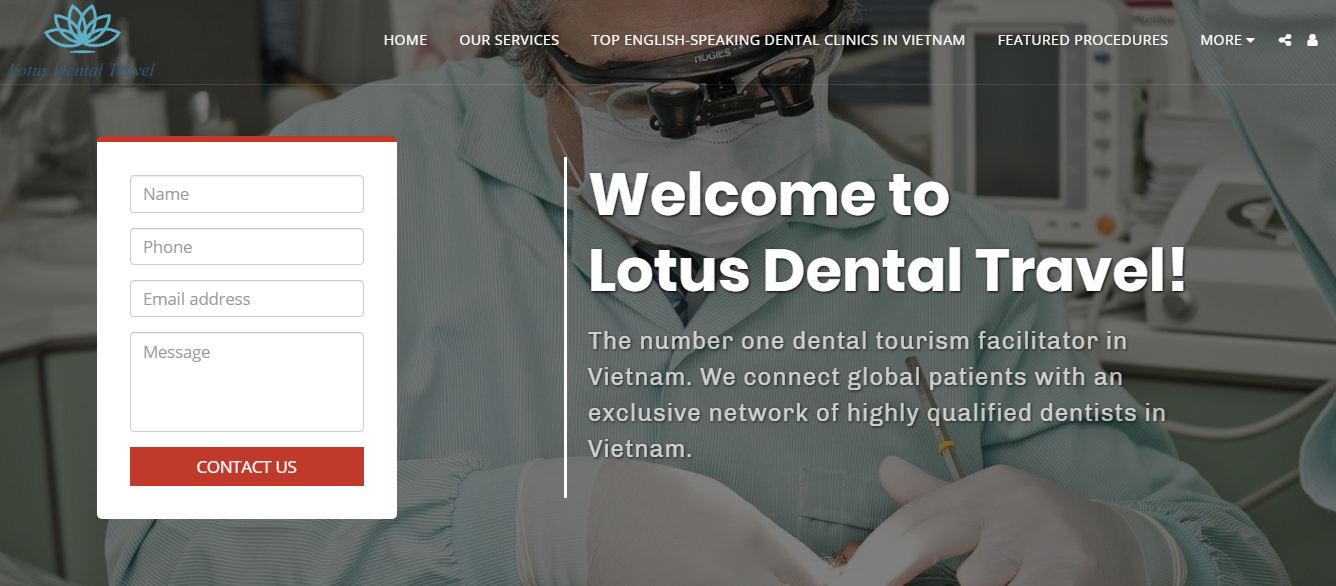Select the FEATURED PROCEDURES menu item
Screen dimensions: 1336x586
1083,40
